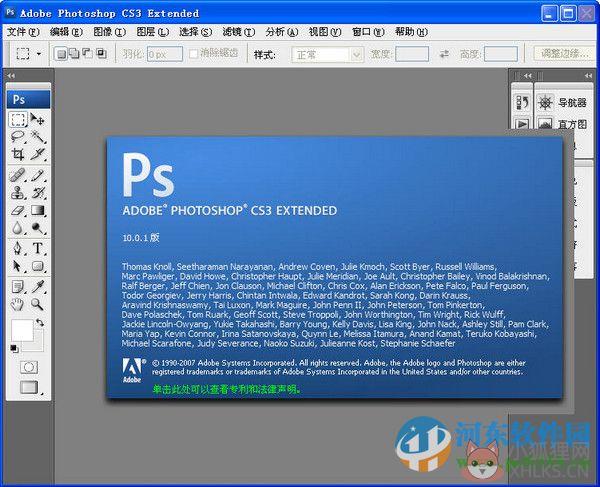The width and height of the screenshot is (600, 487).
Task: Click the 10.0.1 版 version text
Action: [x=141, y=238]
